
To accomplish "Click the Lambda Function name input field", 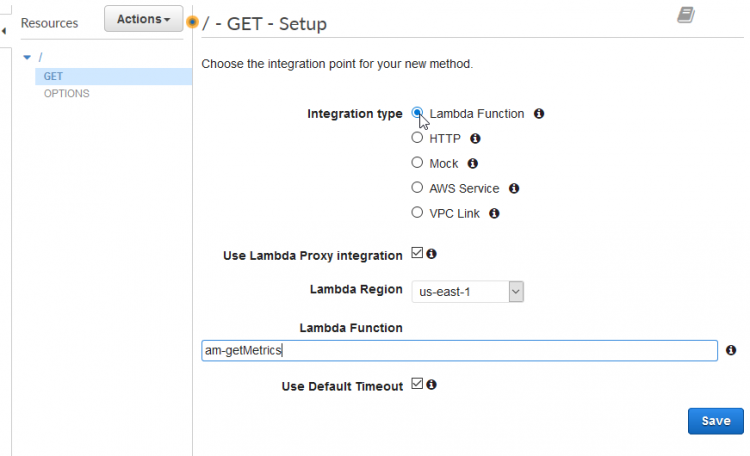I will coord(459,351).
